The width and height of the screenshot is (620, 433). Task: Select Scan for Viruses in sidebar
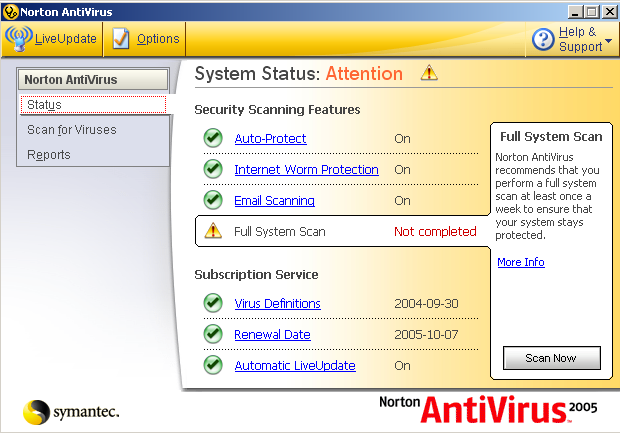(x=72, y=130)
